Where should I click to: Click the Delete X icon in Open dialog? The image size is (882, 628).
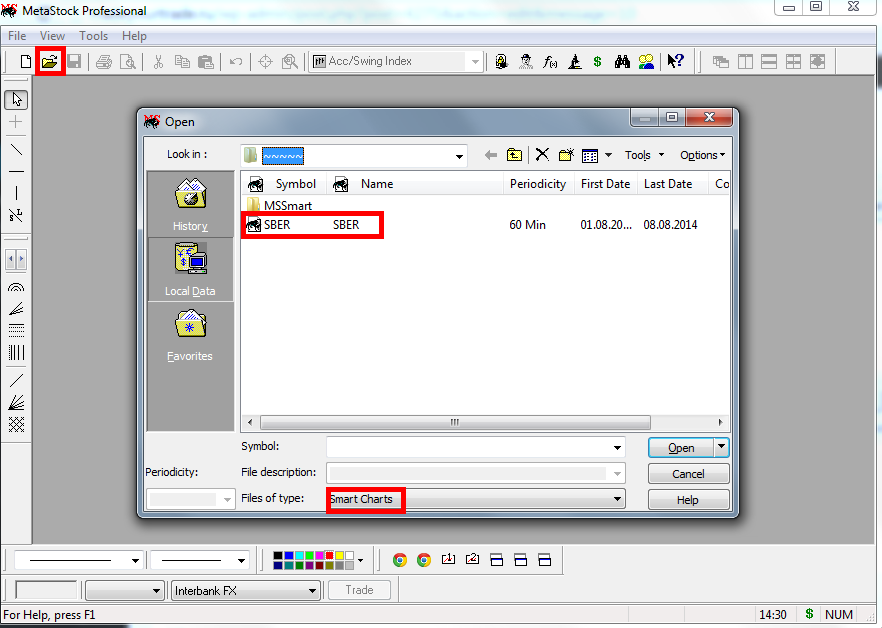tap(542, 155)
